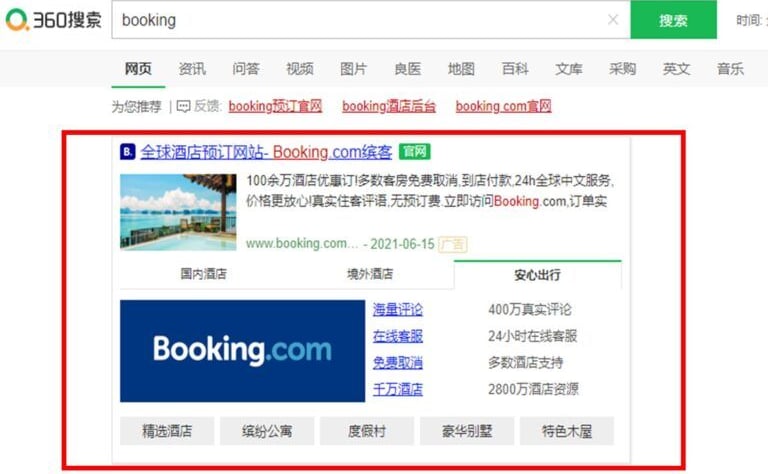768x474 pixels.
Task: Go to the 音乐 tab
Action: pyautogui.click(x=731, y=69)
